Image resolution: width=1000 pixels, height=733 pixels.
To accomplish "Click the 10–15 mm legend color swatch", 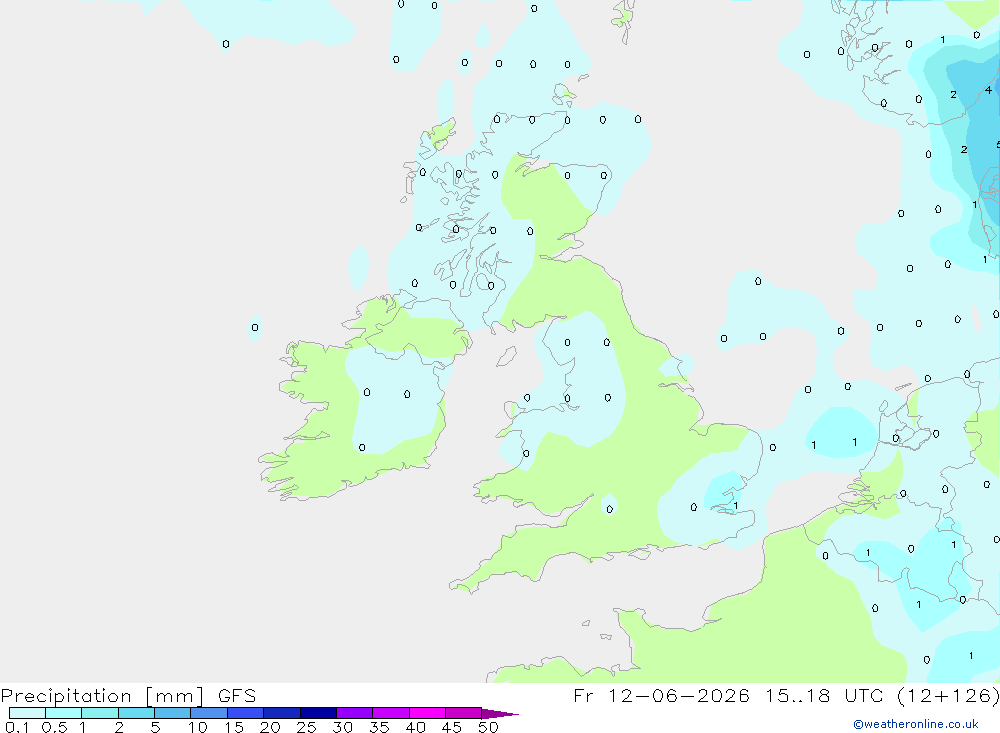I will coord(209,713).
